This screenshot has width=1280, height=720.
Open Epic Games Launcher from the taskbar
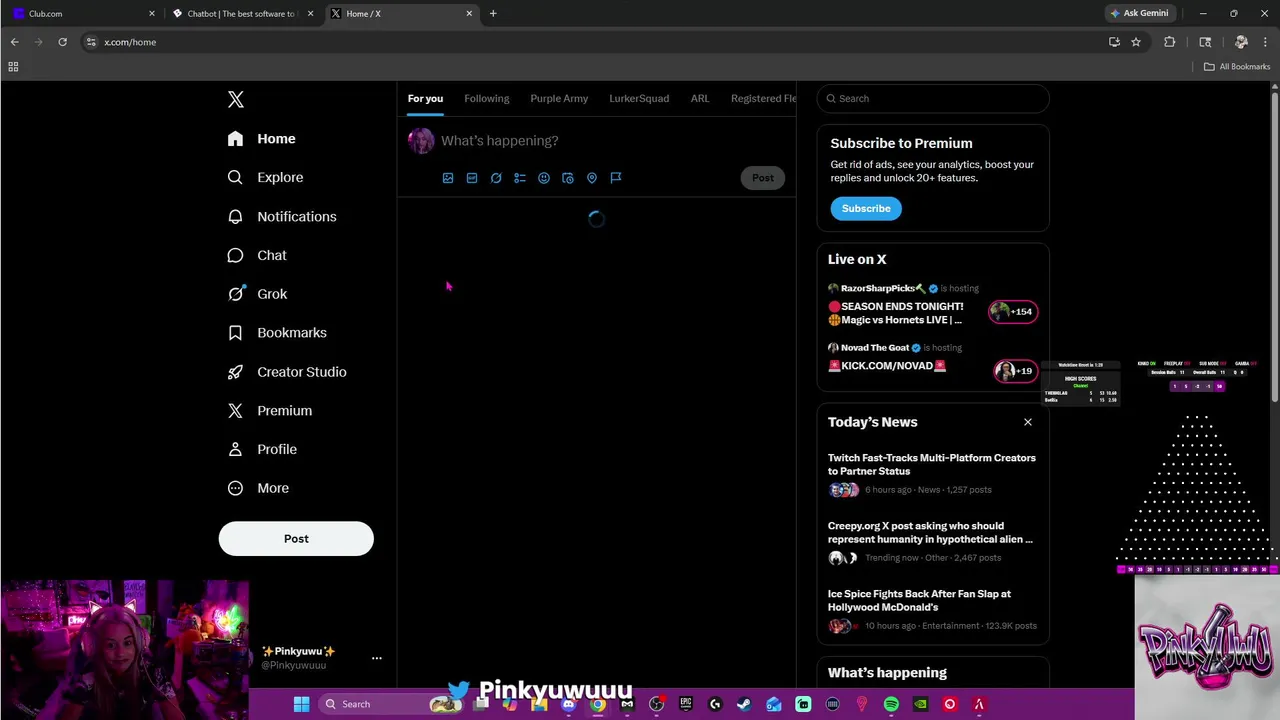(686, 704)
